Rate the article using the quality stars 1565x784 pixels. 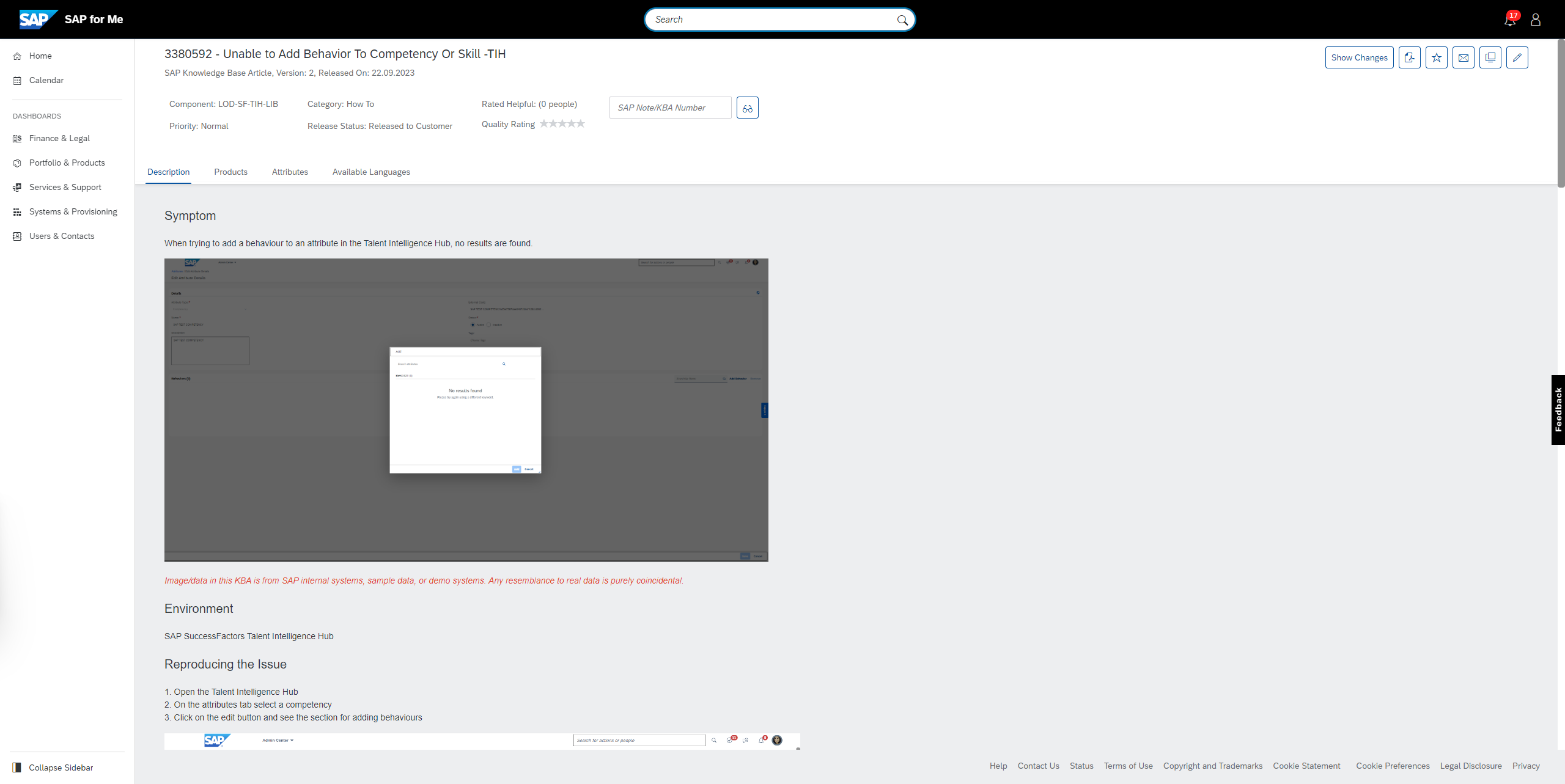click(562, 124)
